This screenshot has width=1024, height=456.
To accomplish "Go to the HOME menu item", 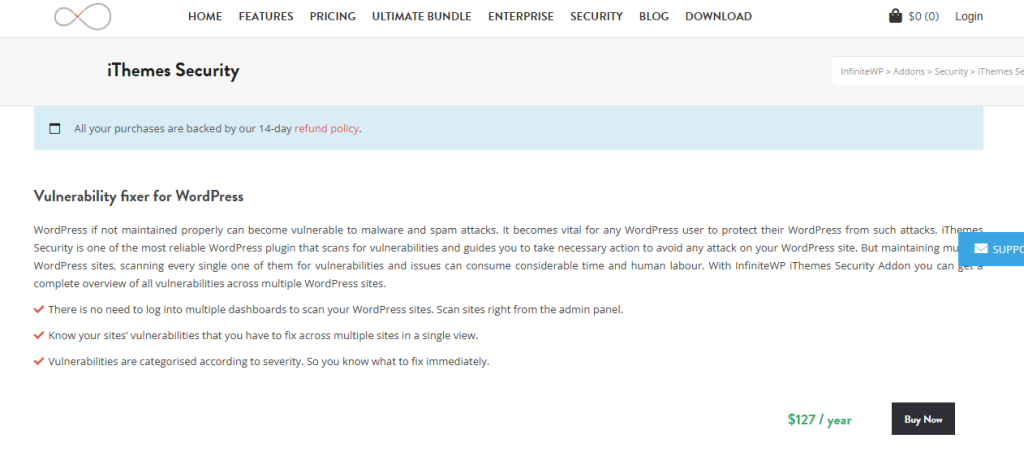I will coord(205,16).
